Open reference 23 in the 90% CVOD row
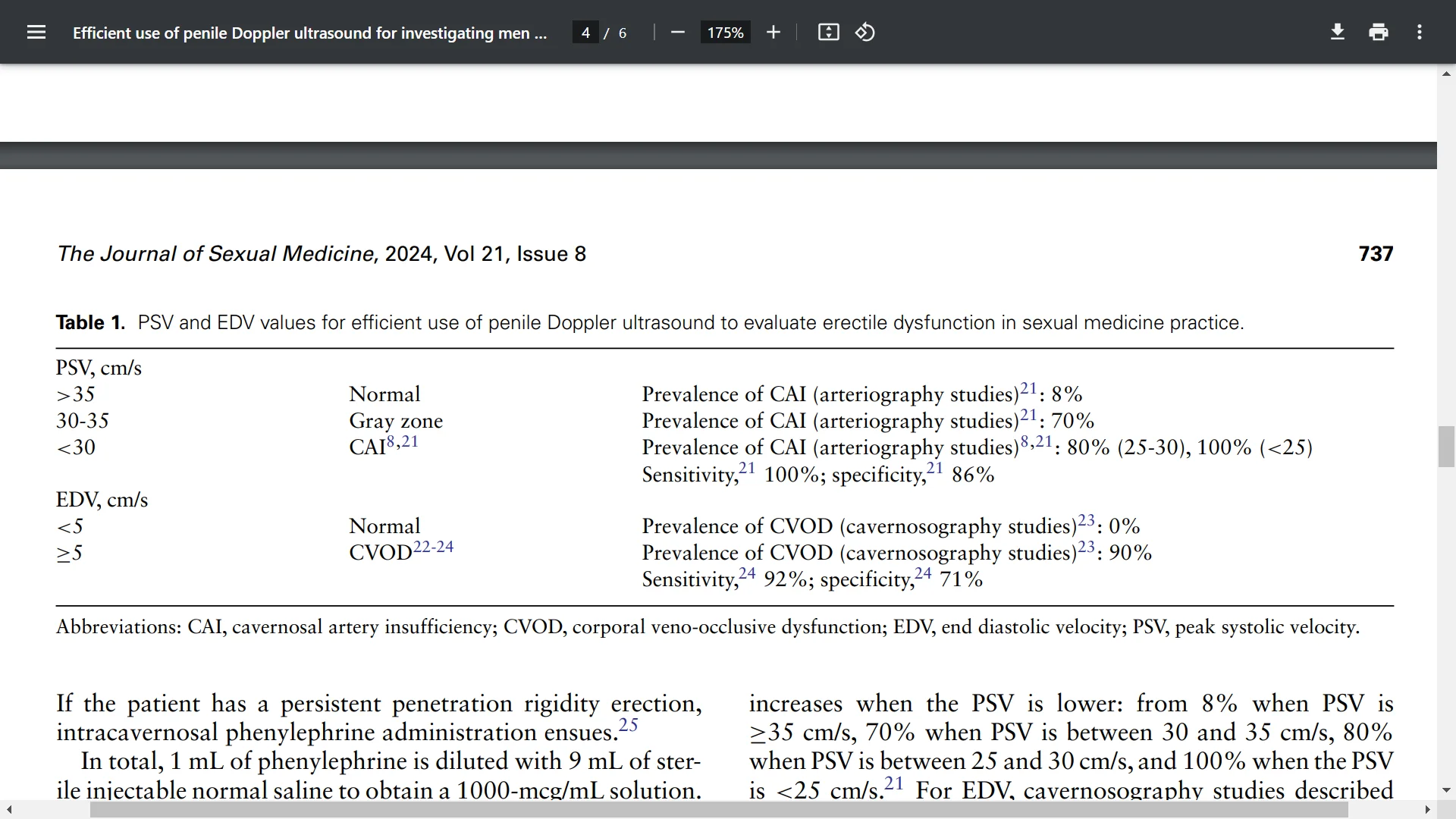 coord(1086,547)
